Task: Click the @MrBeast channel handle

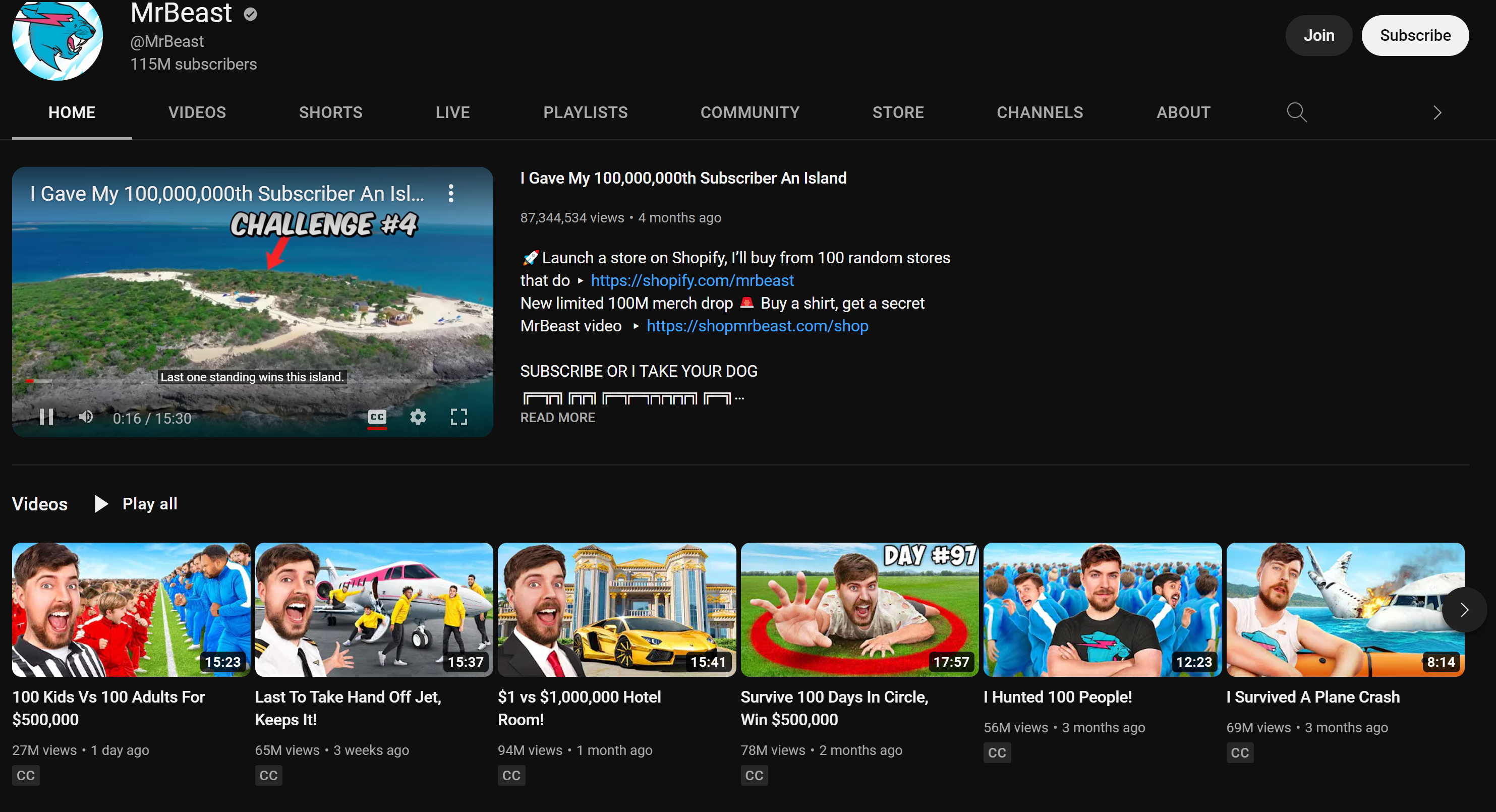Action: tap(167, 42)
